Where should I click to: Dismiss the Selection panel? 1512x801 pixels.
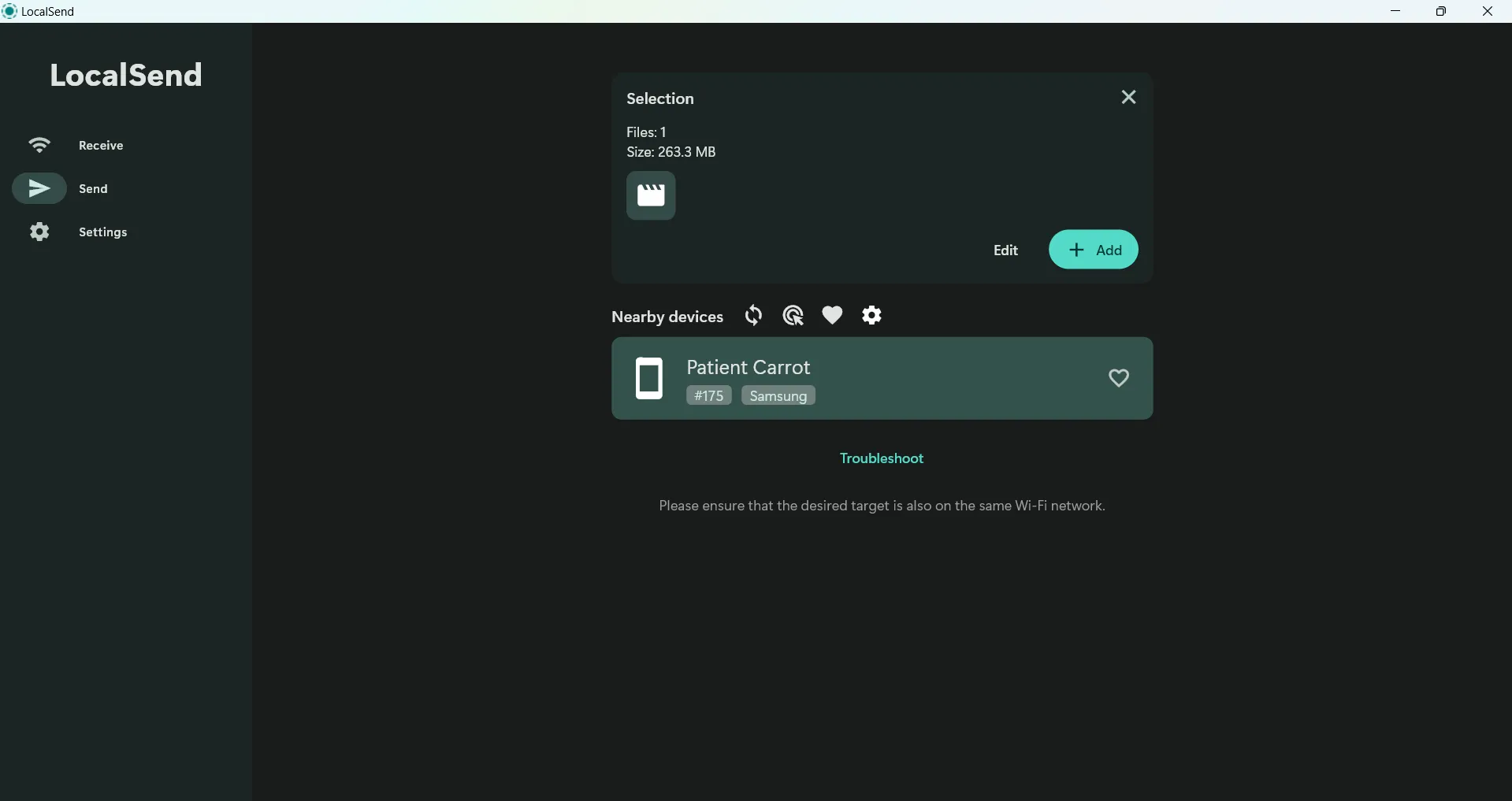click(x=1127, y=97)
